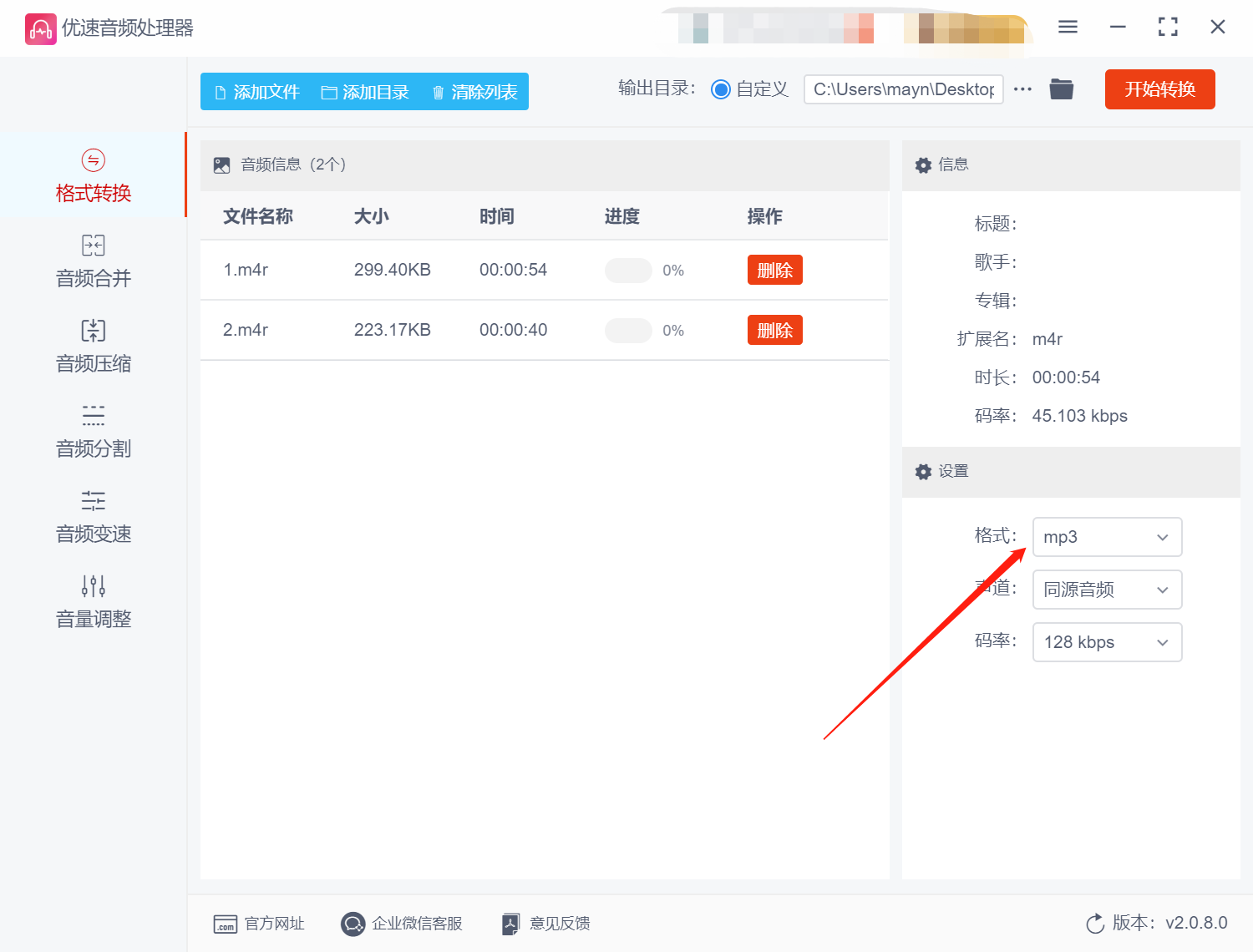Click the output directory path input field

[x=902, y=89]
